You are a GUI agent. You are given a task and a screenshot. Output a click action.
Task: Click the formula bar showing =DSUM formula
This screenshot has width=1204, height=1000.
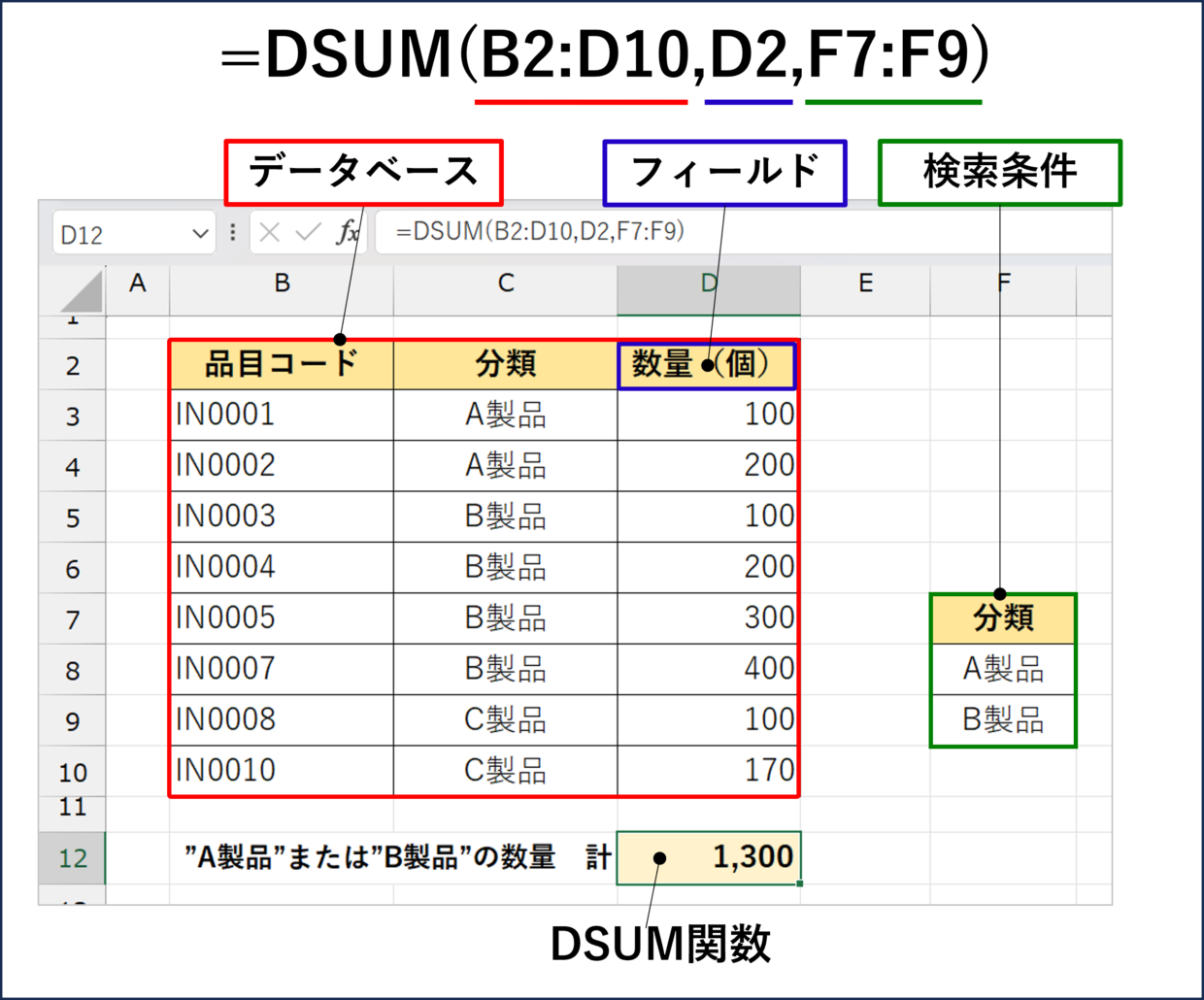(x=743, y=233)
